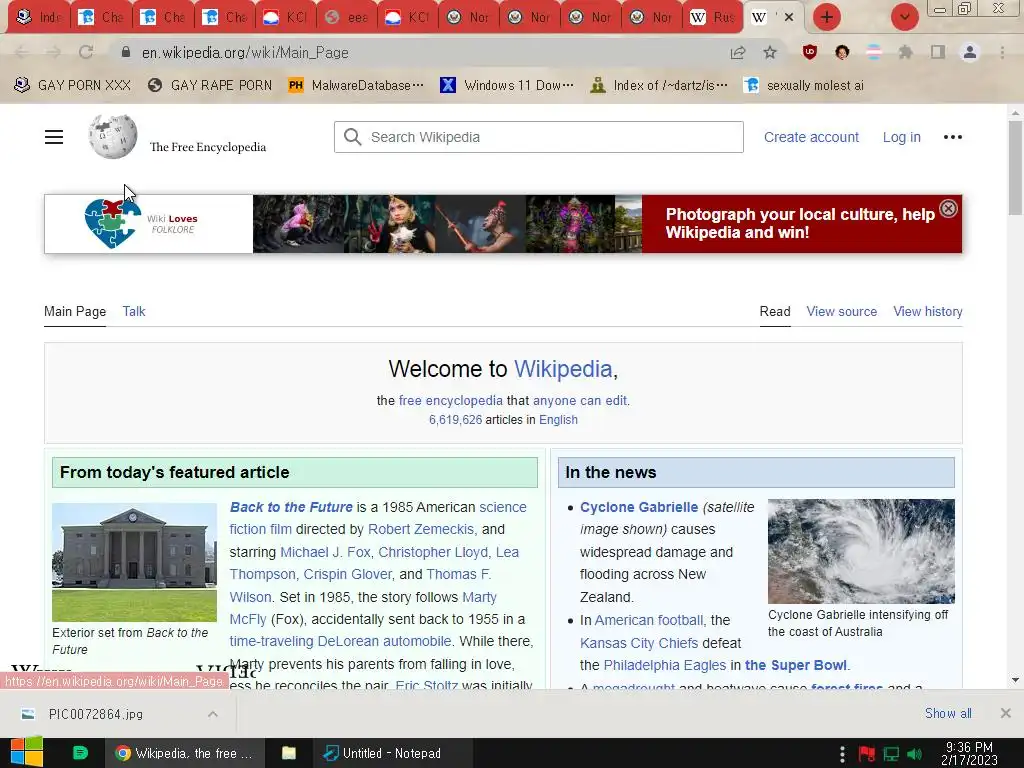The width and height of the screenshot is (1024, 768).
Task: Select the Read view tab
Action: coord(775,312)
